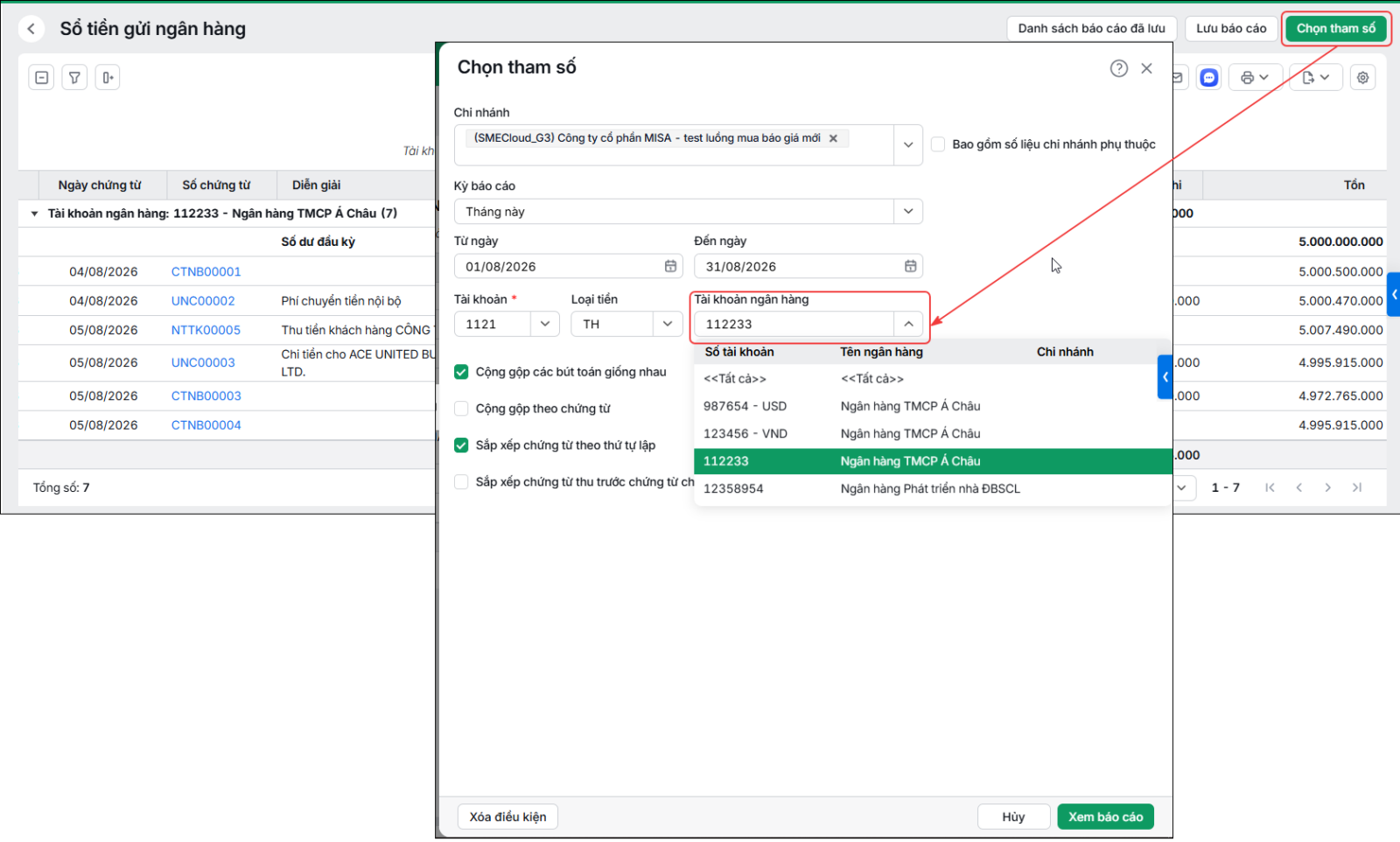Open the Loại tiền TH dropdown
This screenshot has width=1400, height=842.
pyautogui.click(x=668, y=324)
